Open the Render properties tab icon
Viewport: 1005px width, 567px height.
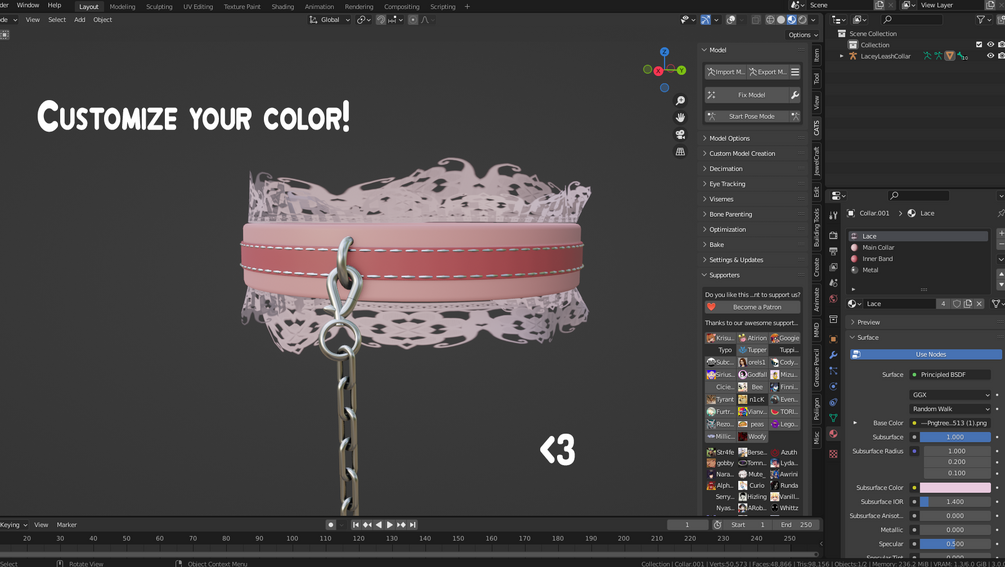(x=833, y=235)
